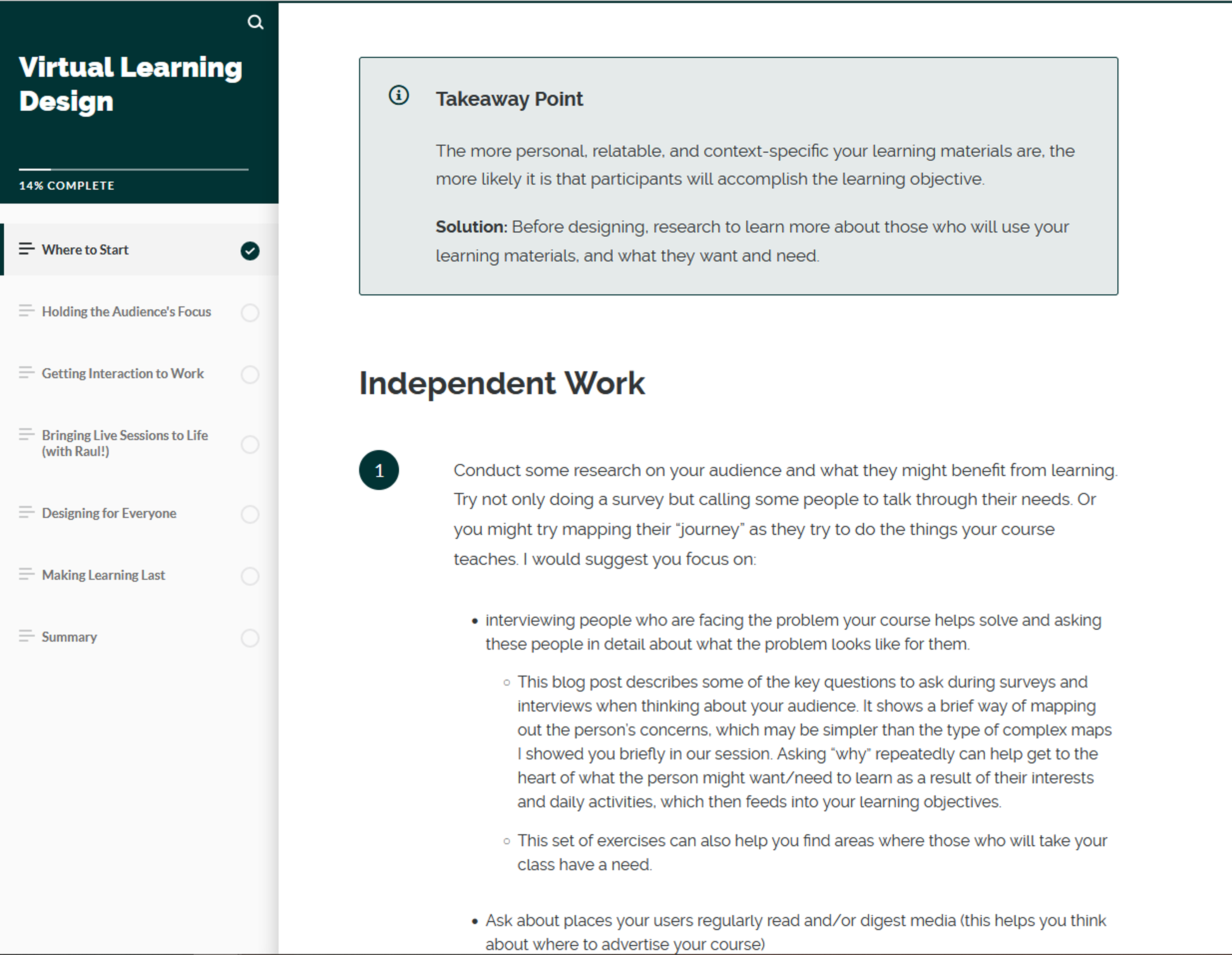
Task: Open Bringing Live Sessions to Life lesson
Action: [139, 444]
